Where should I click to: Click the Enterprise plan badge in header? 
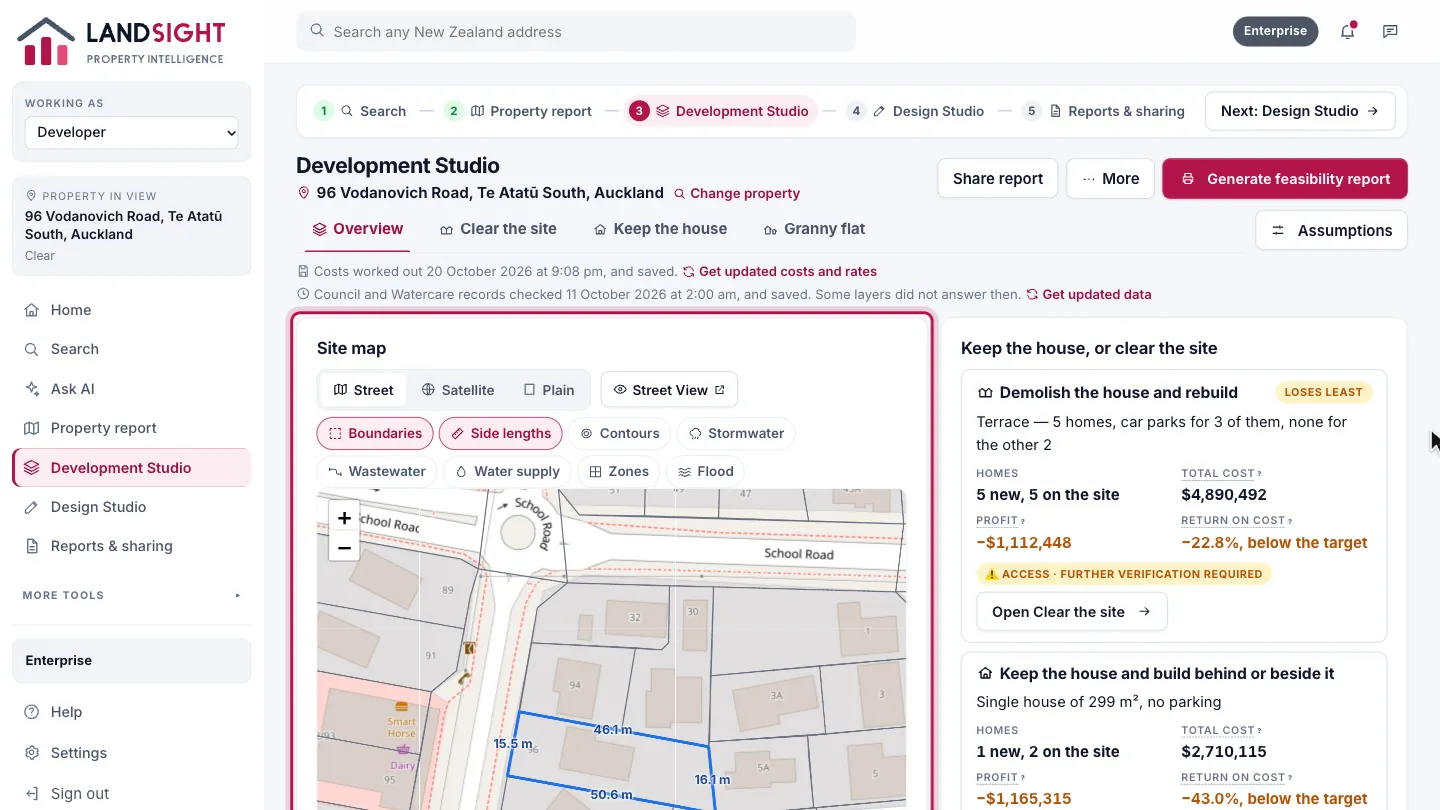coord(1275,31)
